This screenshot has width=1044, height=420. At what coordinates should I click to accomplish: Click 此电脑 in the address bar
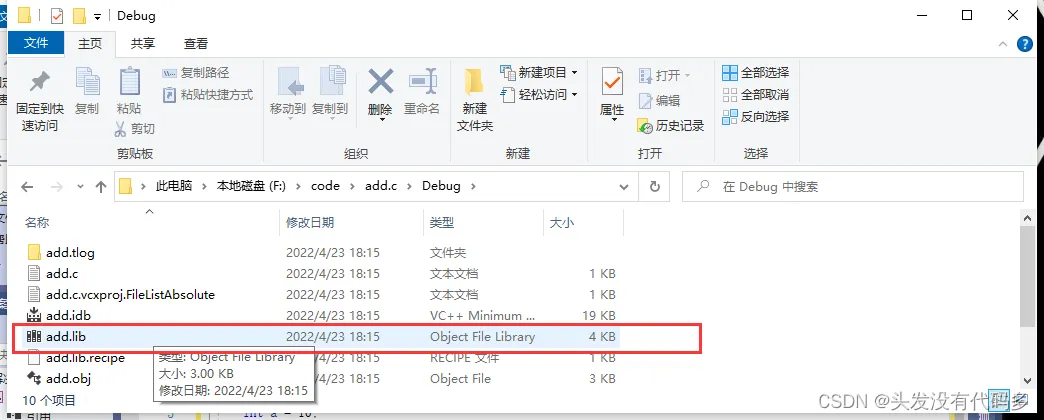coord(174,186)
